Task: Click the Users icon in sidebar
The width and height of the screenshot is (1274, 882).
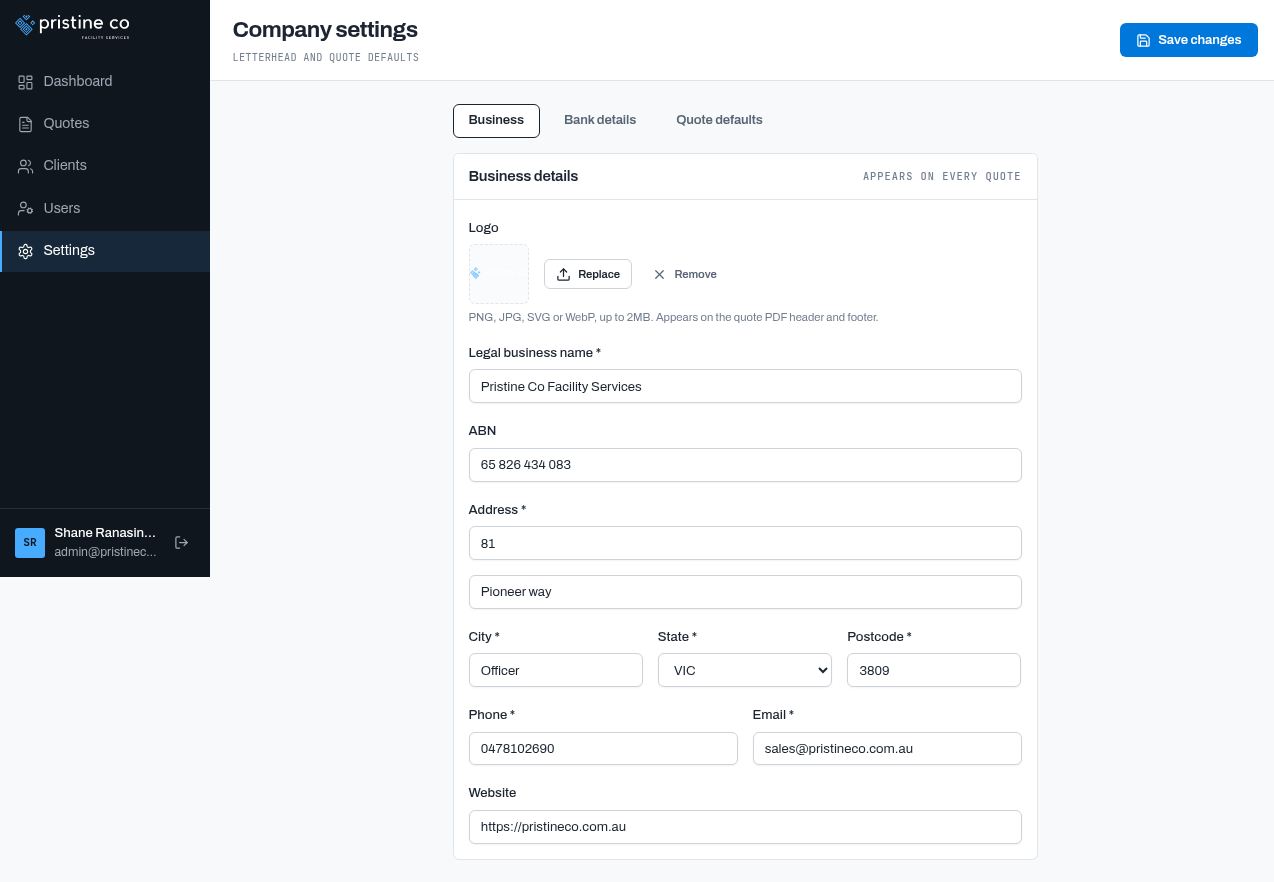Action: click(x=26, y=208)
